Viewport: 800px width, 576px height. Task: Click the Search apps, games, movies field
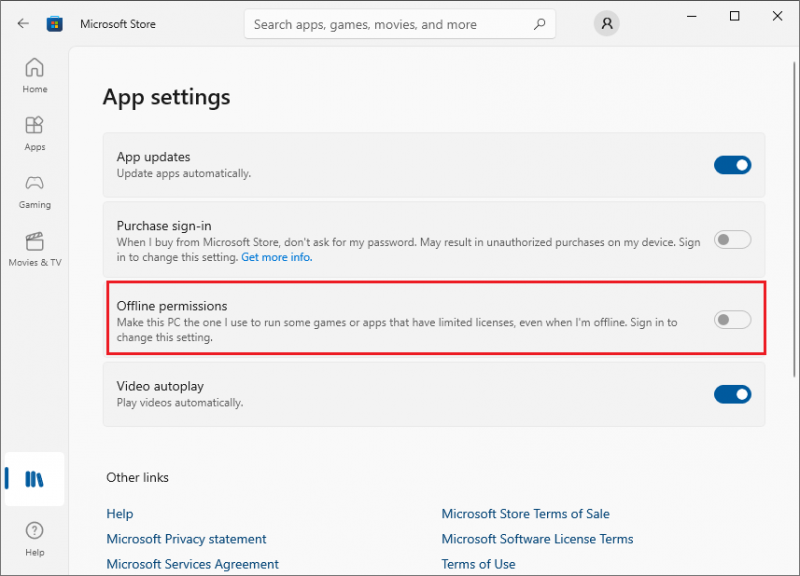click(x=399, y=24)
